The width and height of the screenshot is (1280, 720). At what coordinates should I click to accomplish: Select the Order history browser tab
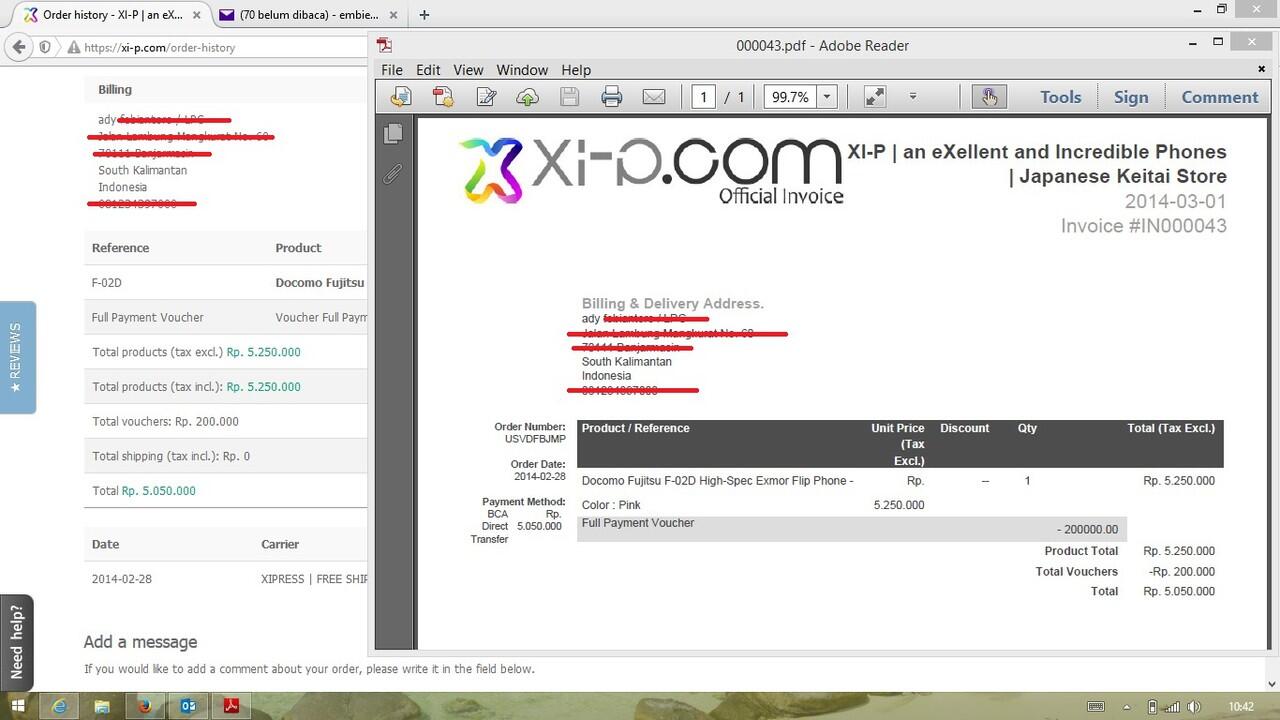coord(111,15)
